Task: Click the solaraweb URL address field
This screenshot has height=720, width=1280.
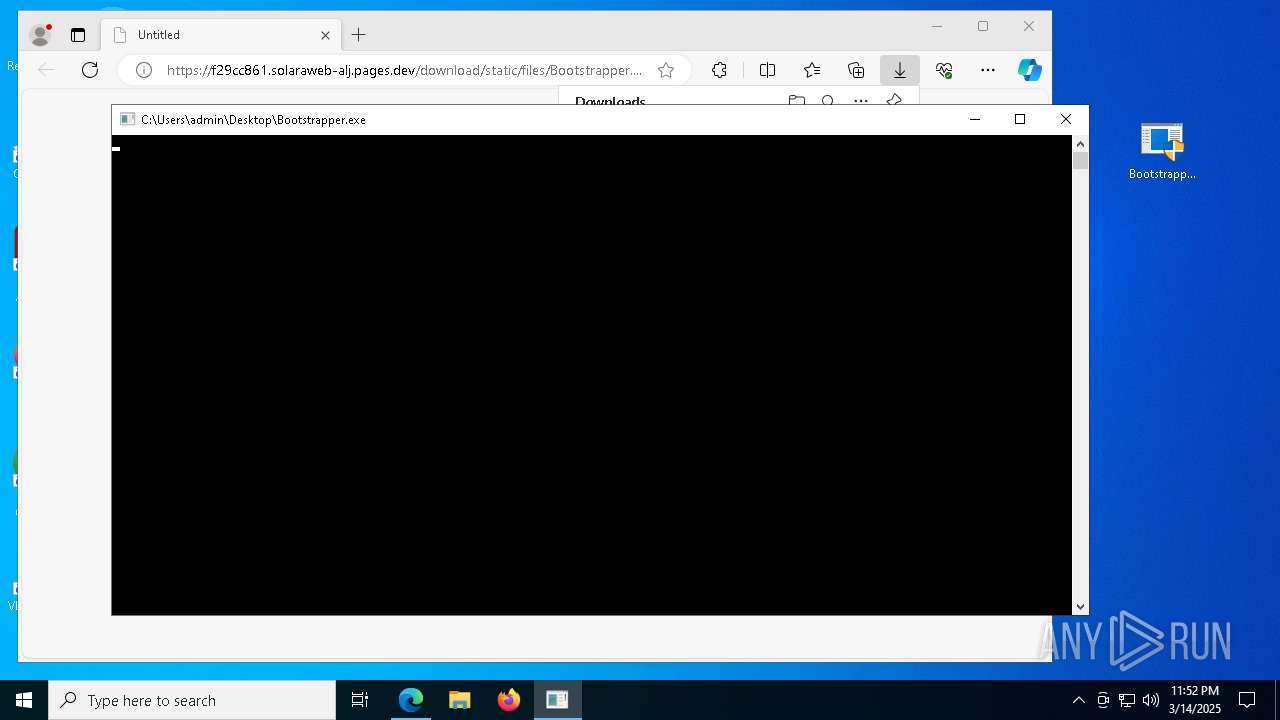Action: [404, 70]
